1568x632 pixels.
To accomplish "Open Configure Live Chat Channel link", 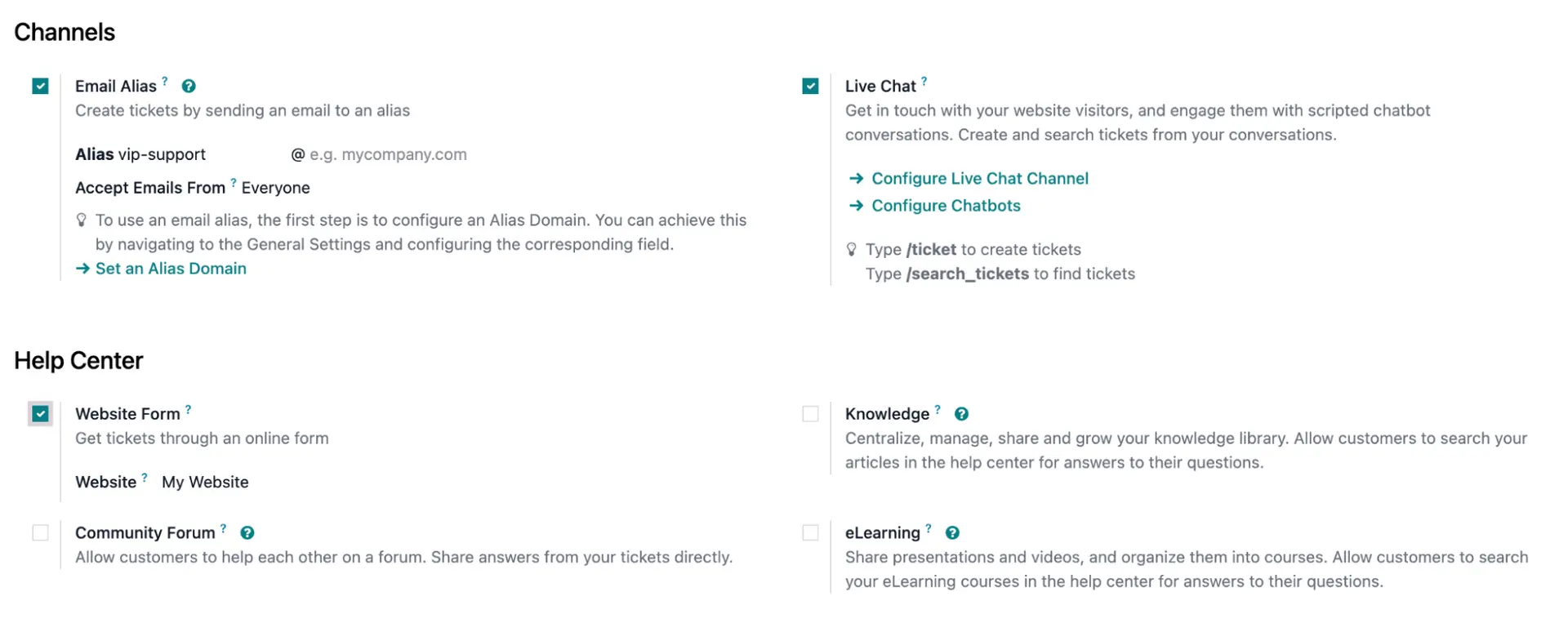I will (979, 179).
